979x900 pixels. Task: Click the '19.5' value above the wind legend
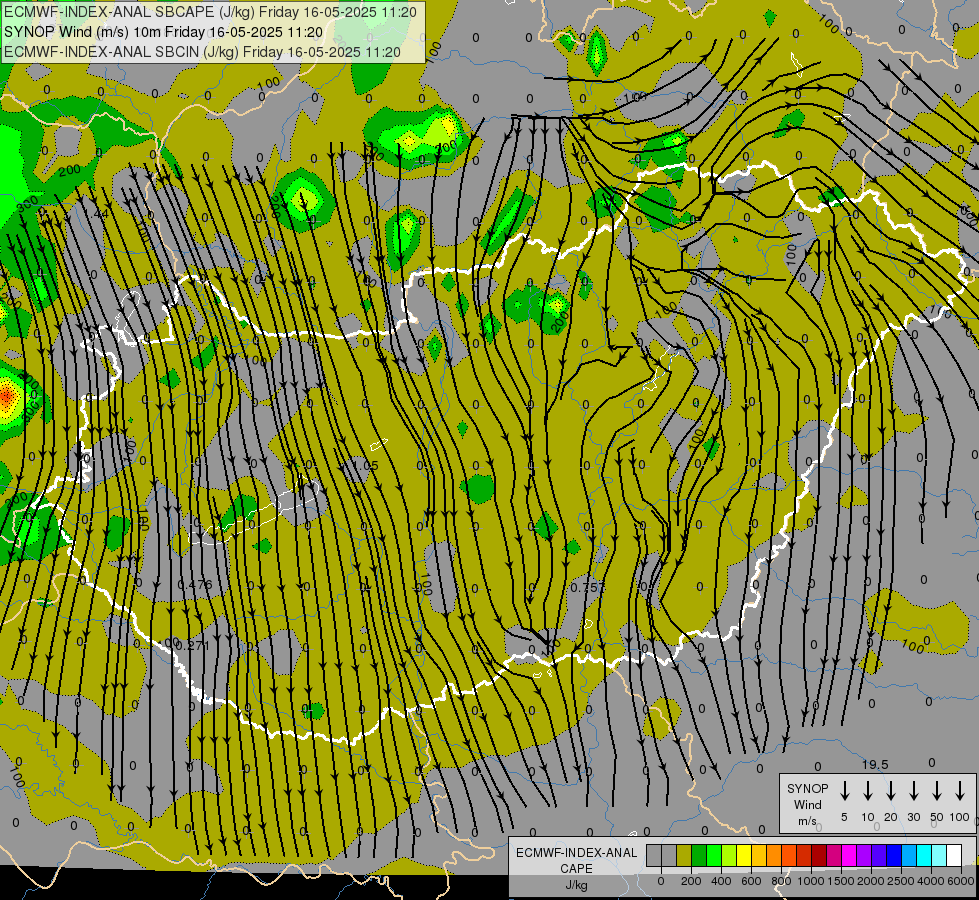click(875, 764)
